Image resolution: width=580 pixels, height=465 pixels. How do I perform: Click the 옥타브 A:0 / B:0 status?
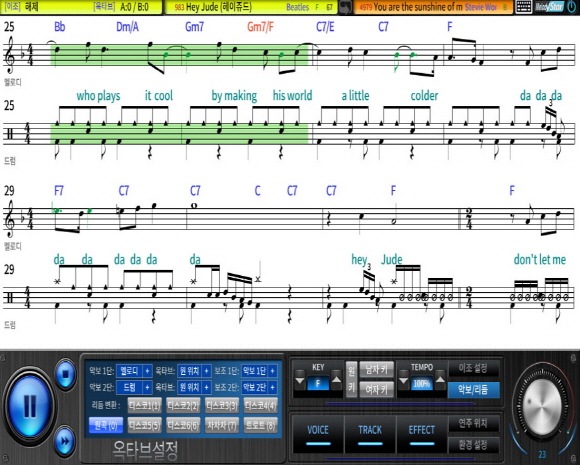pos(121,7)
